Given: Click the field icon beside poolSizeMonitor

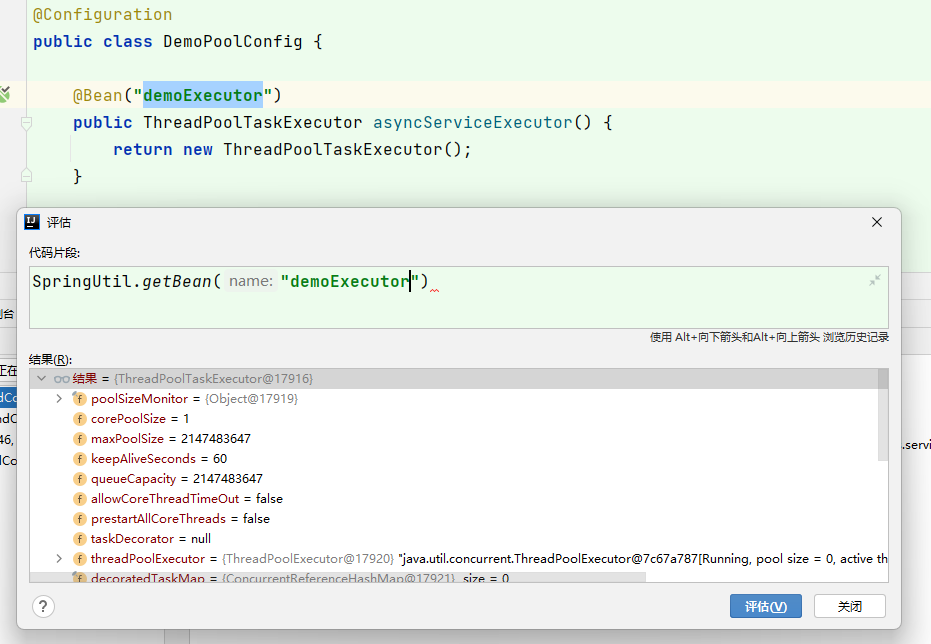Looking at the screenshot, I should click(80, 399).
